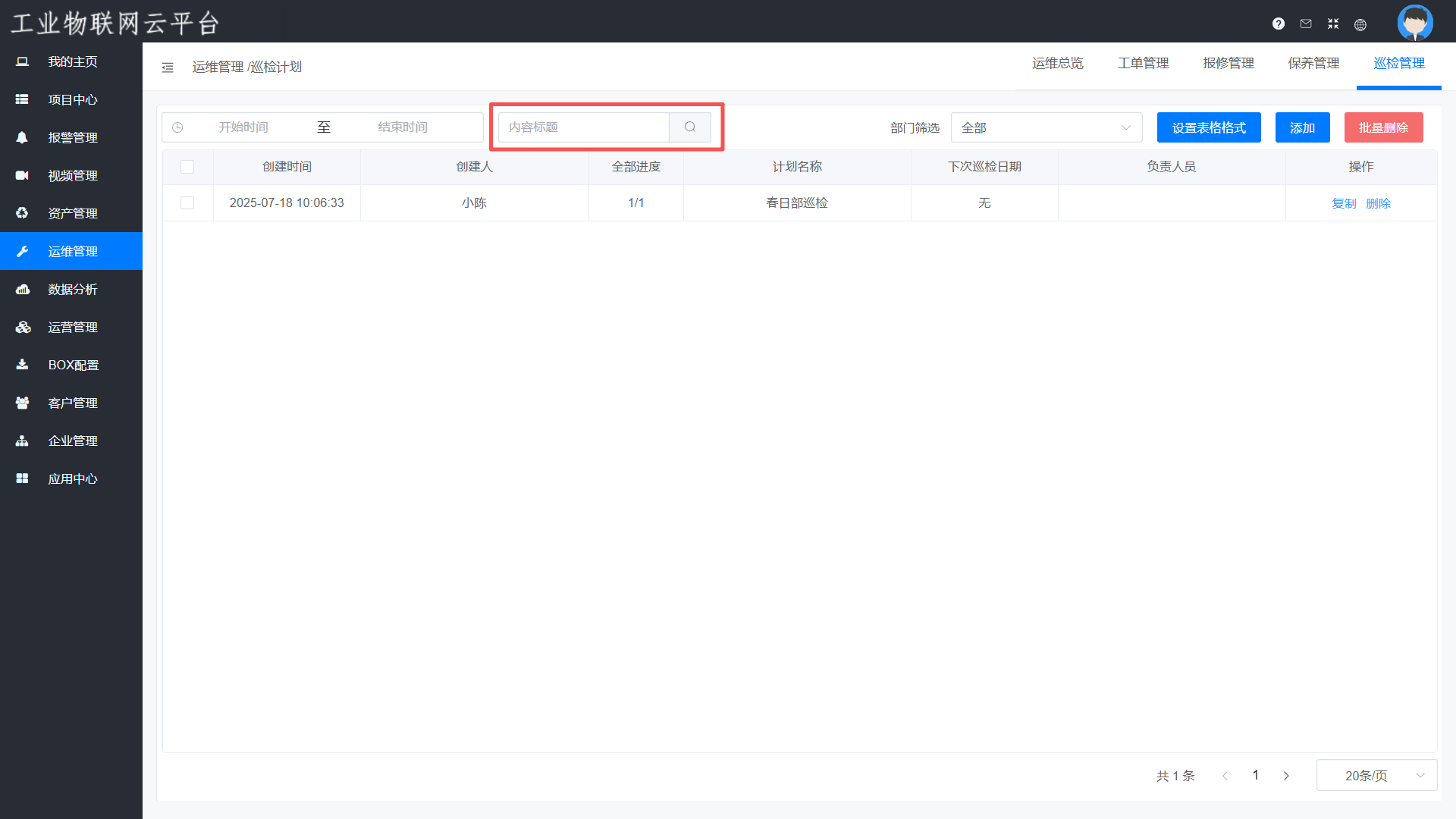The image size is (1456, 819).
Task: Go to the next page arrow
Action: pyautogui.click(x=1286, y=776)
